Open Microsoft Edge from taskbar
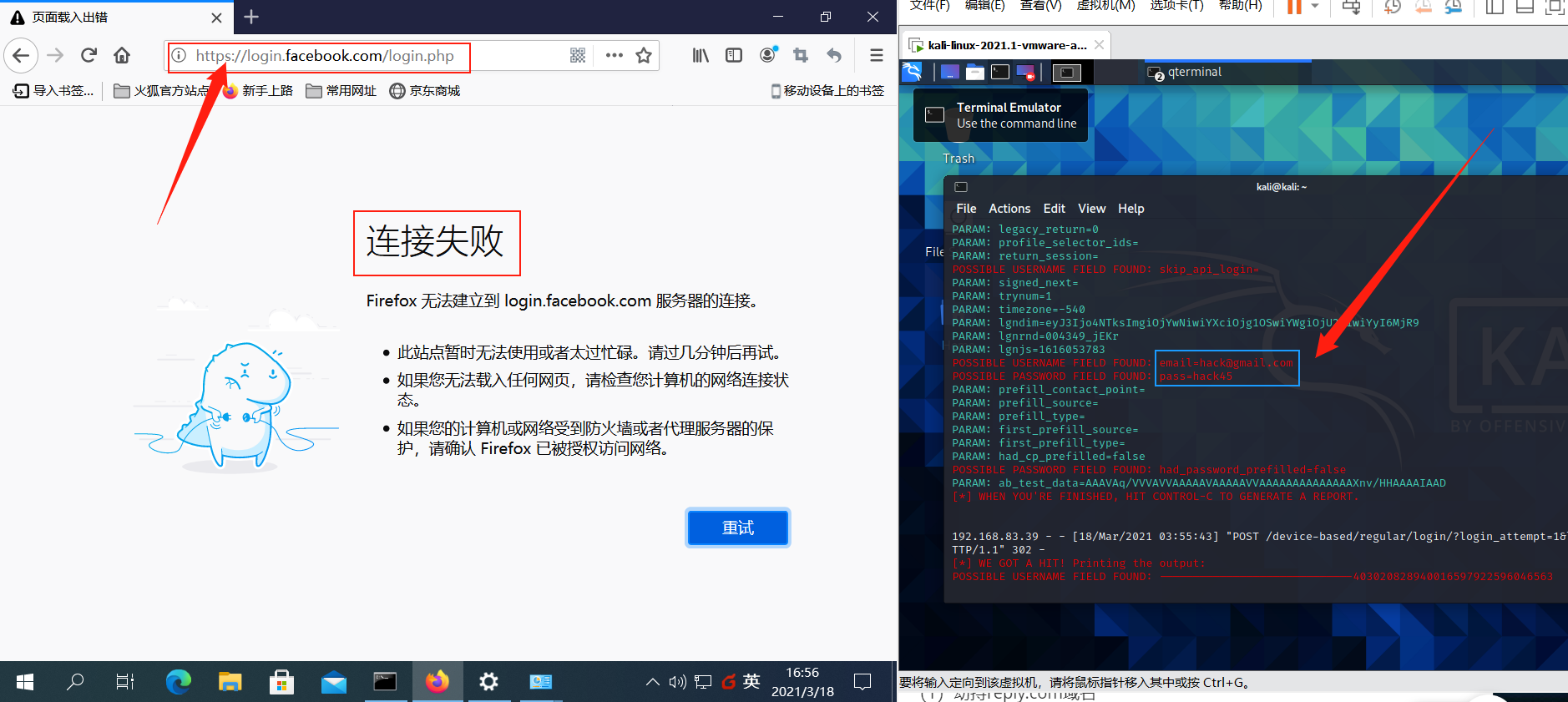Image resolution: width=1568 pixels, height=702 pixels. (x=179, y=682)
